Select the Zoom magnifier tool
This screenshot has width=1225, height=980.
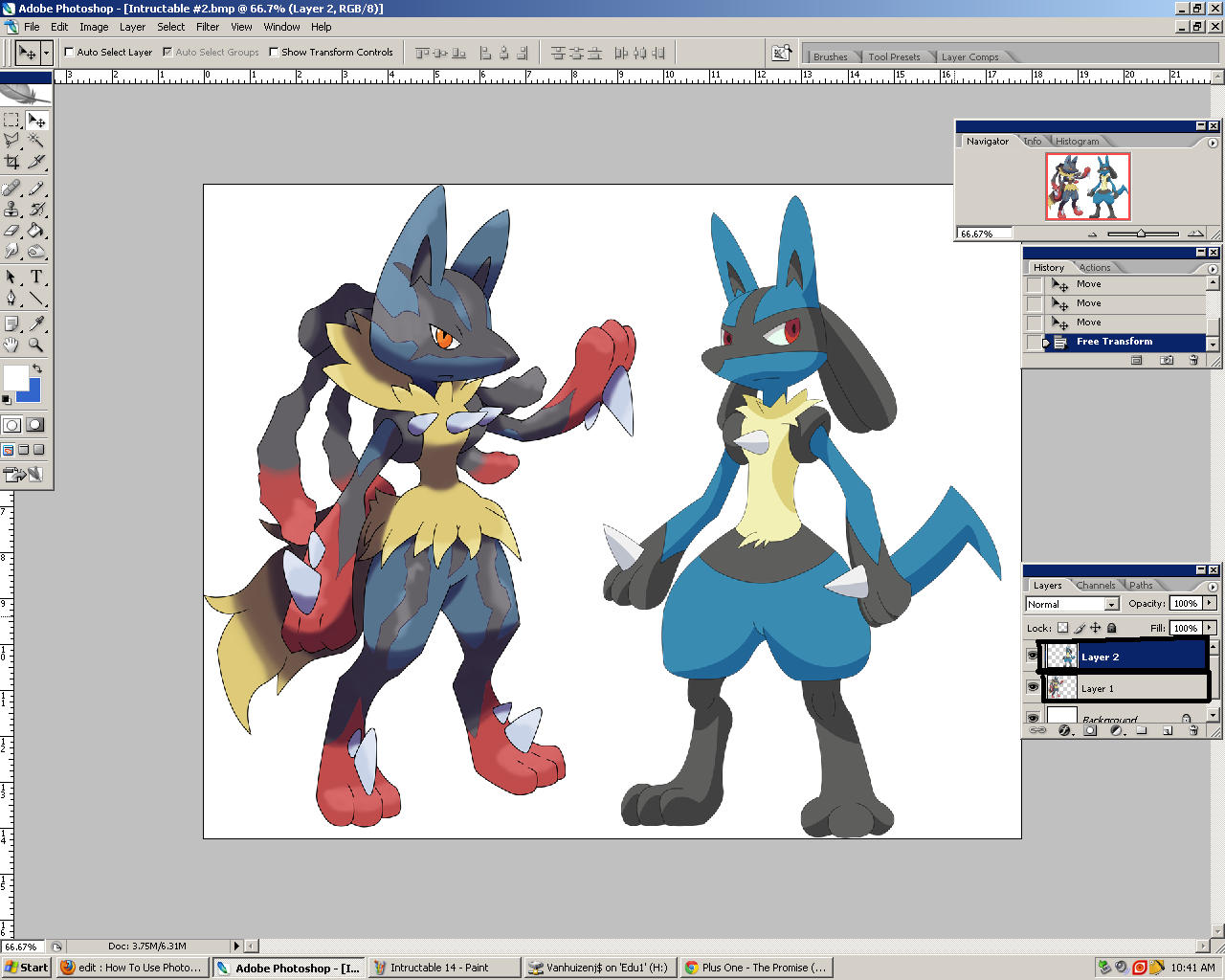(x=36, y=345)
